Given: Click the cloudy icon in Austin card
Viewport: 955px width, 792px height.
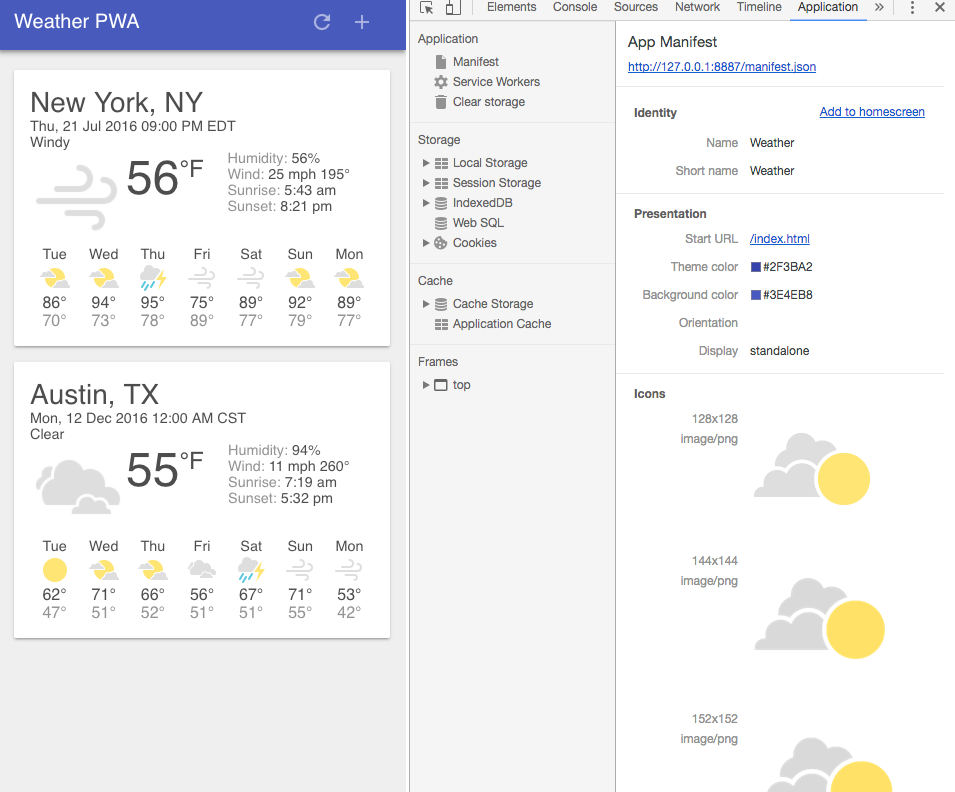Looking at the screenshot, I should tap(77, 487).
